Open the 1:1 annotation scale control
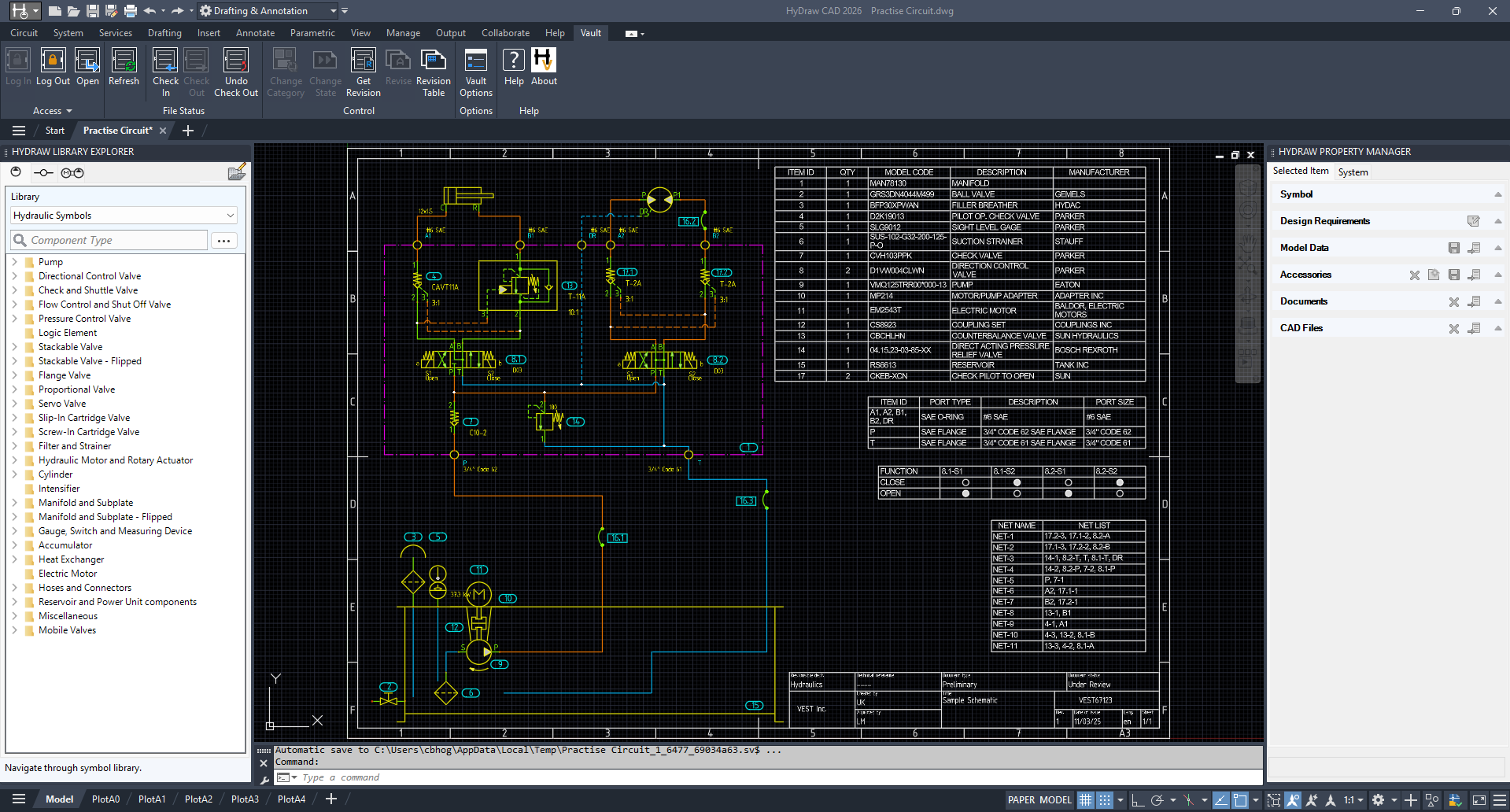 coord(1349,799)
